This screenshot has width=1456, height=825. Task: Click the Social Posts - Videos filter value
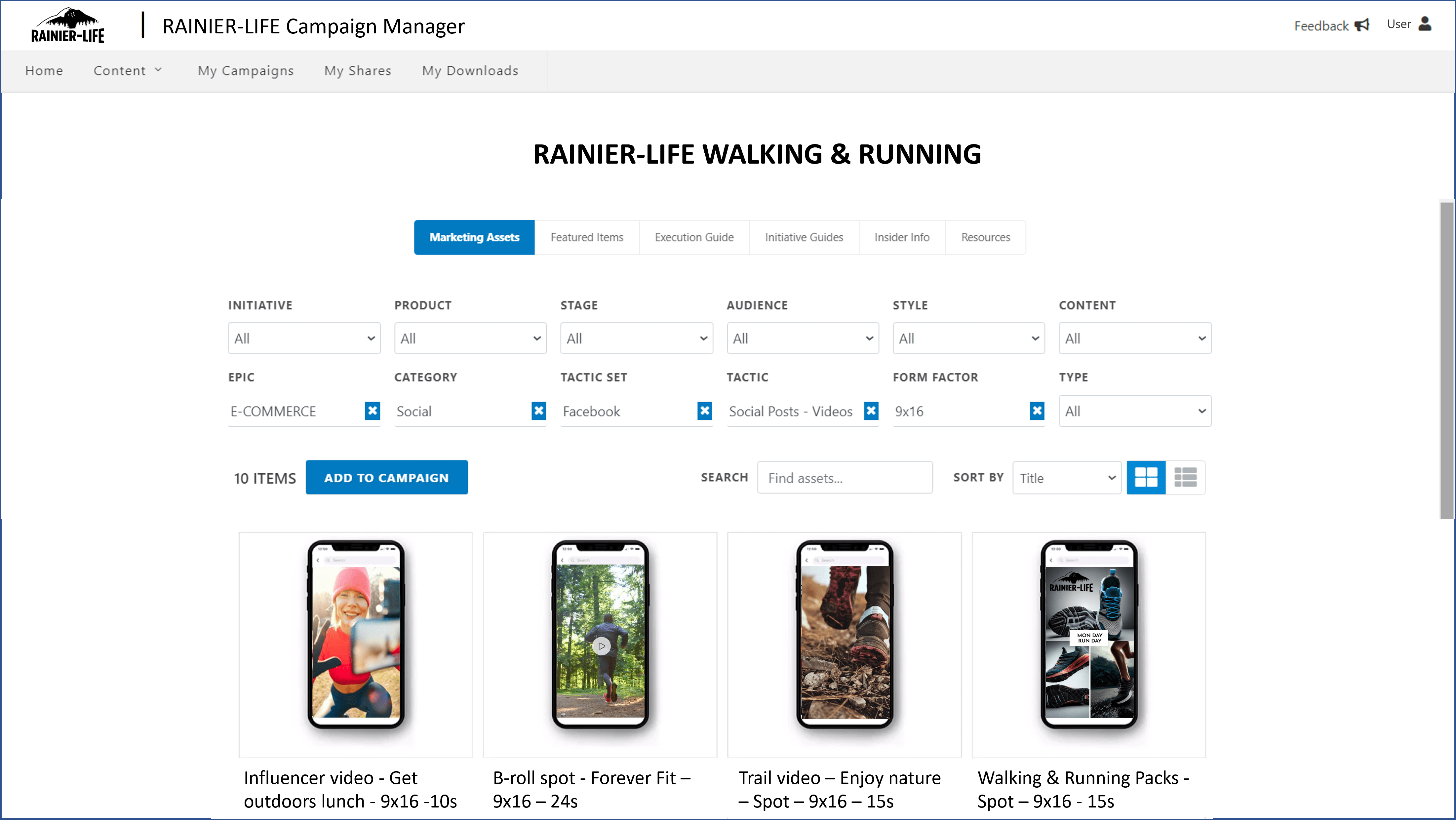click(x=790, y=412)
